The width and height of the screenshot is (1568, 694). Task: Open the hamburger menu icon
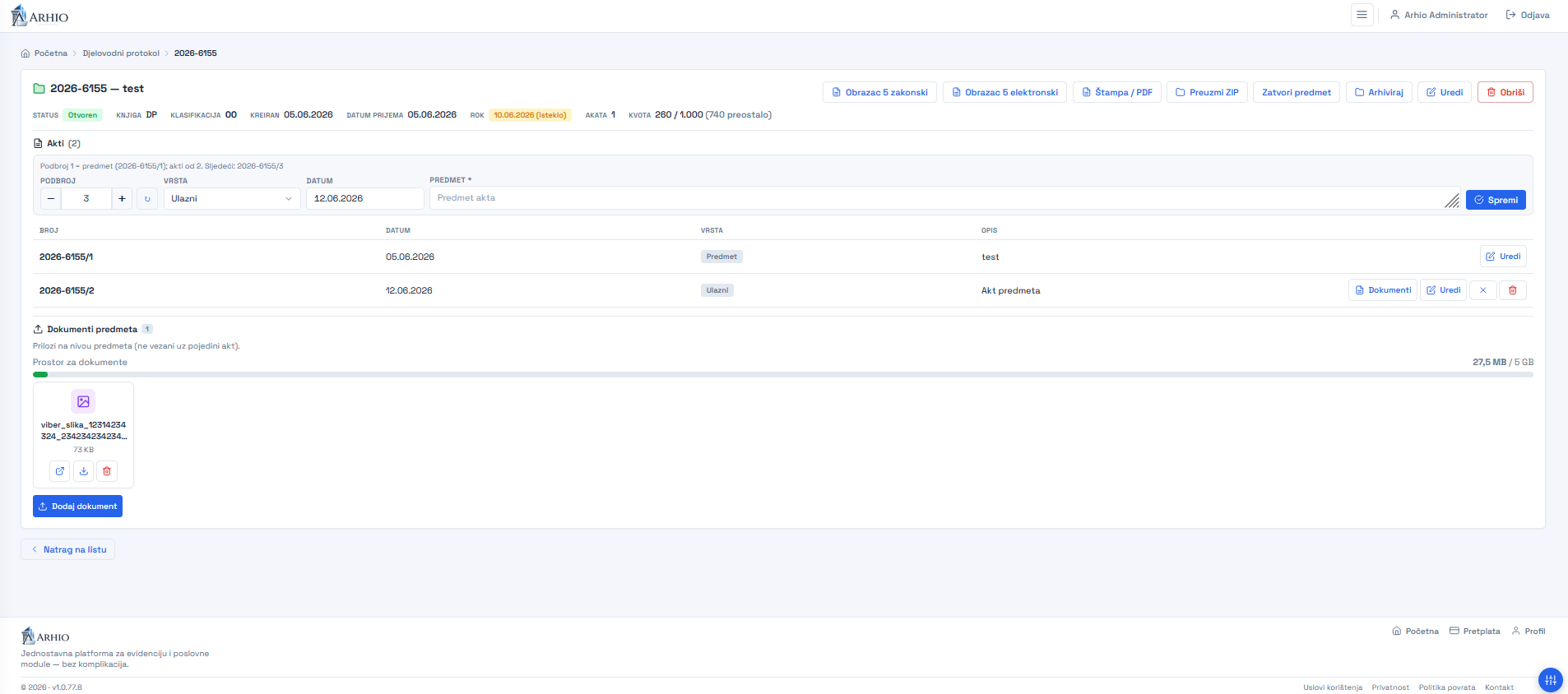point(1362,15)
